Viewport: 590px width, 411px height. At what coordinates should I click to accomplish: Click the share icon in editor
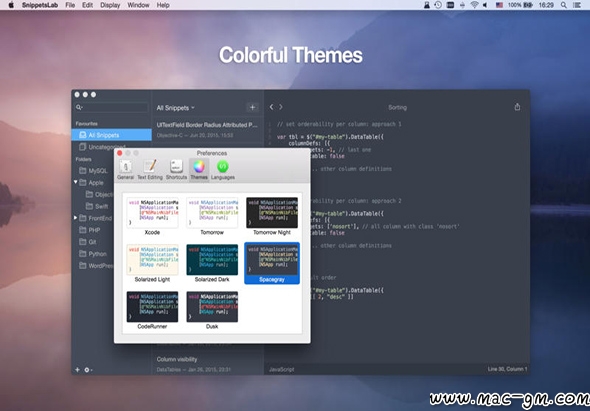[517, 107]
